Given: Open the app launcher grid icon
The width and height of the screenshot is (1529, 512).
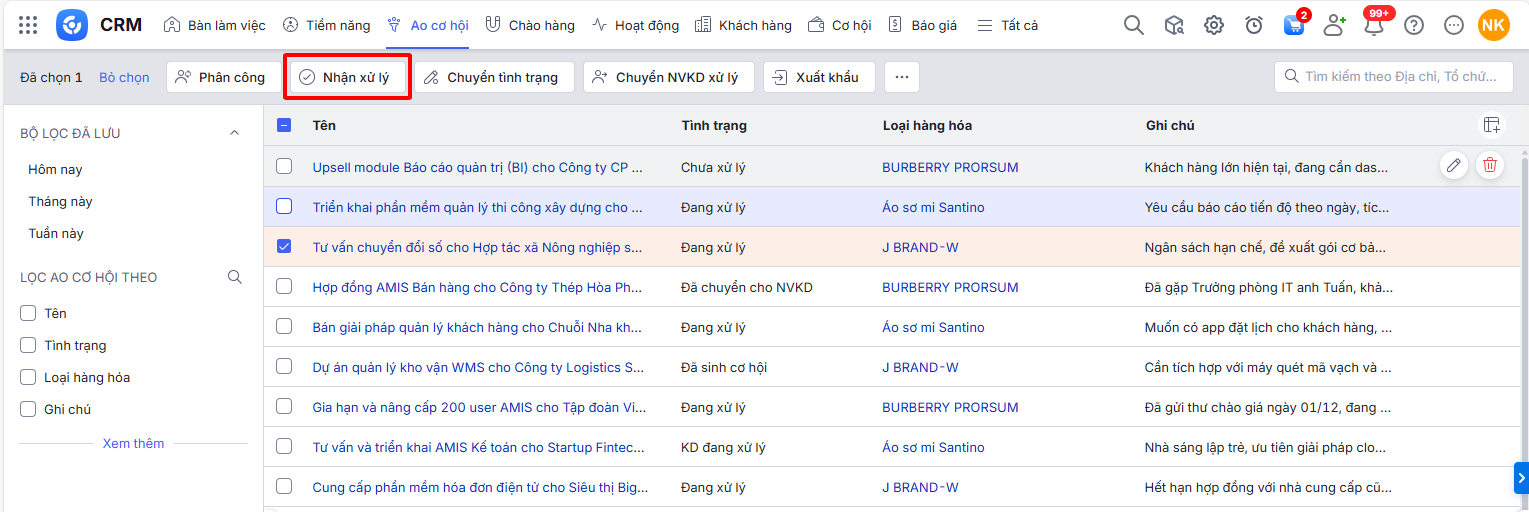Looking at the screenshot, I should 28,25.
